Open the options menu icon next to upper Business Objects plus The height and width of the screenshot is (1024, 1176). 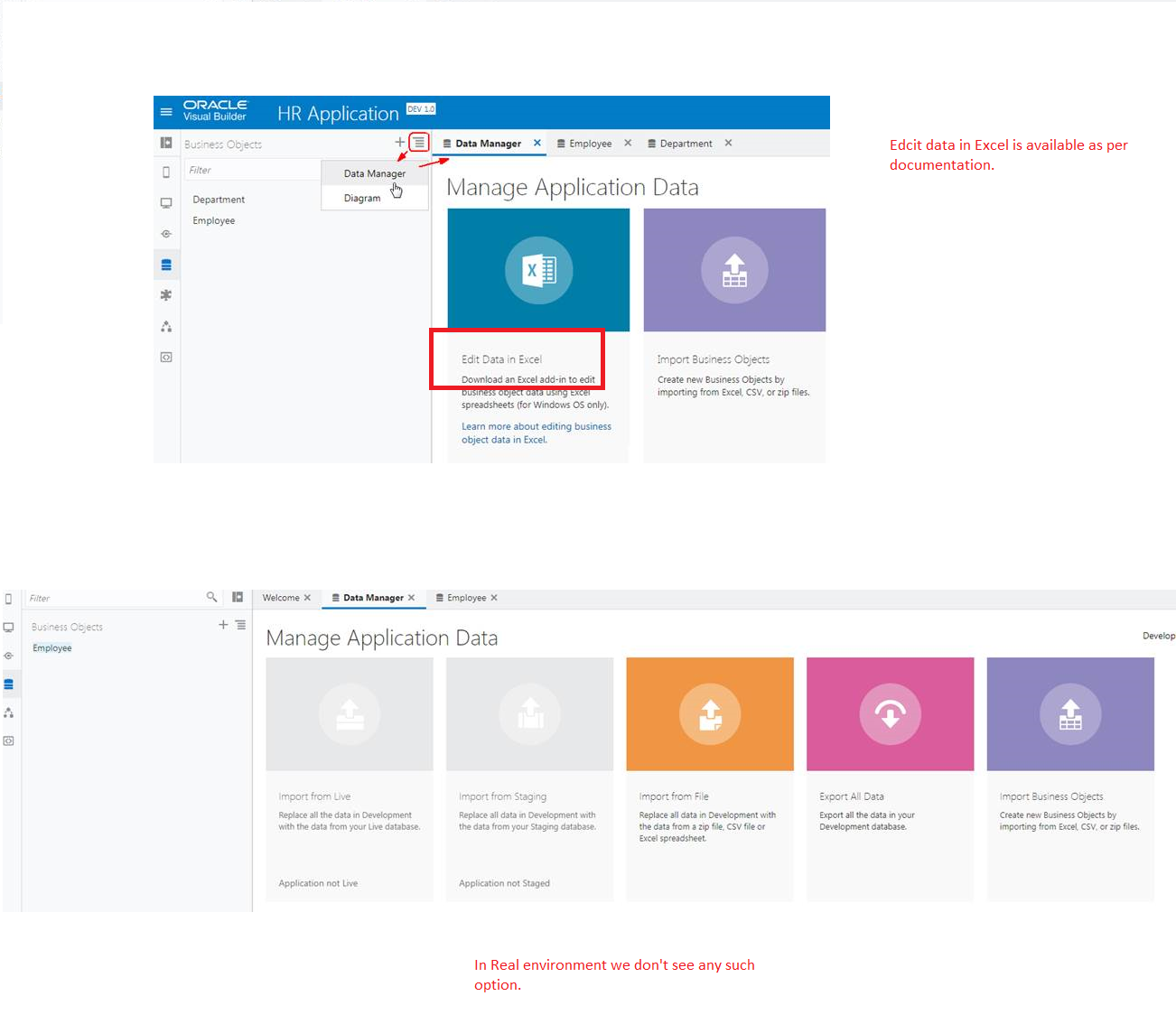point(419,143)
